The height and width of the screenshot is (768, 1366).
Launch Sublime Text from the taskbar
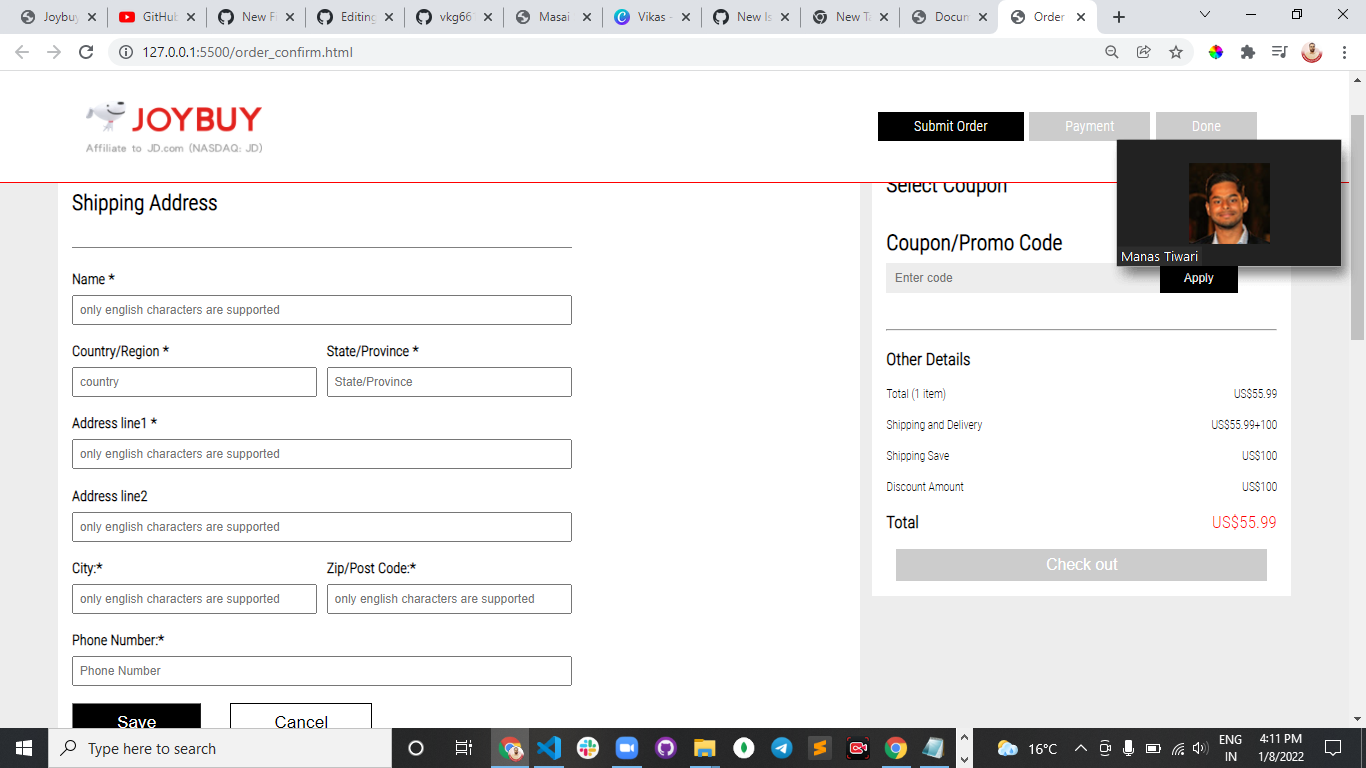click(x=821, y=748)
